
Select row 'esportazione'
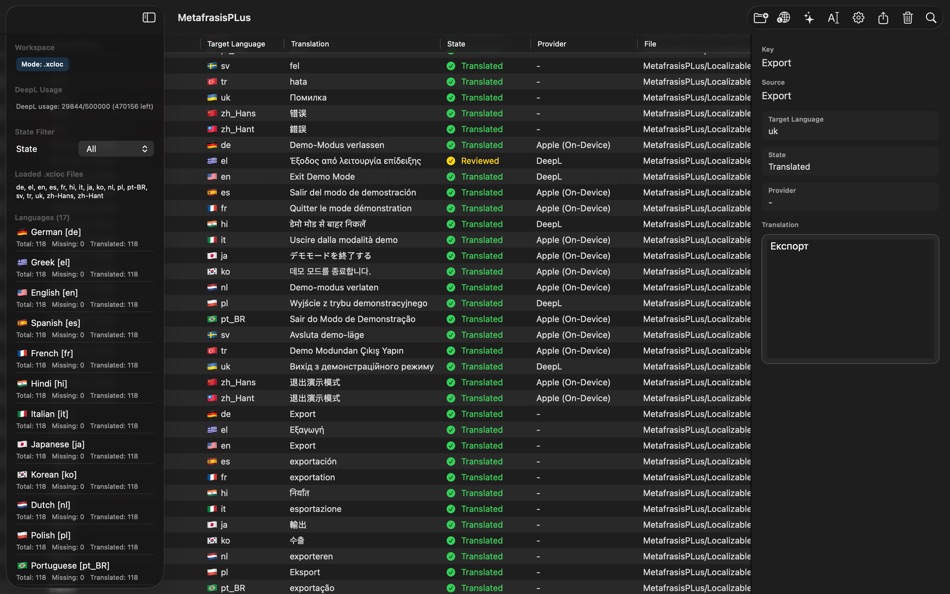[x=457, y=509]
